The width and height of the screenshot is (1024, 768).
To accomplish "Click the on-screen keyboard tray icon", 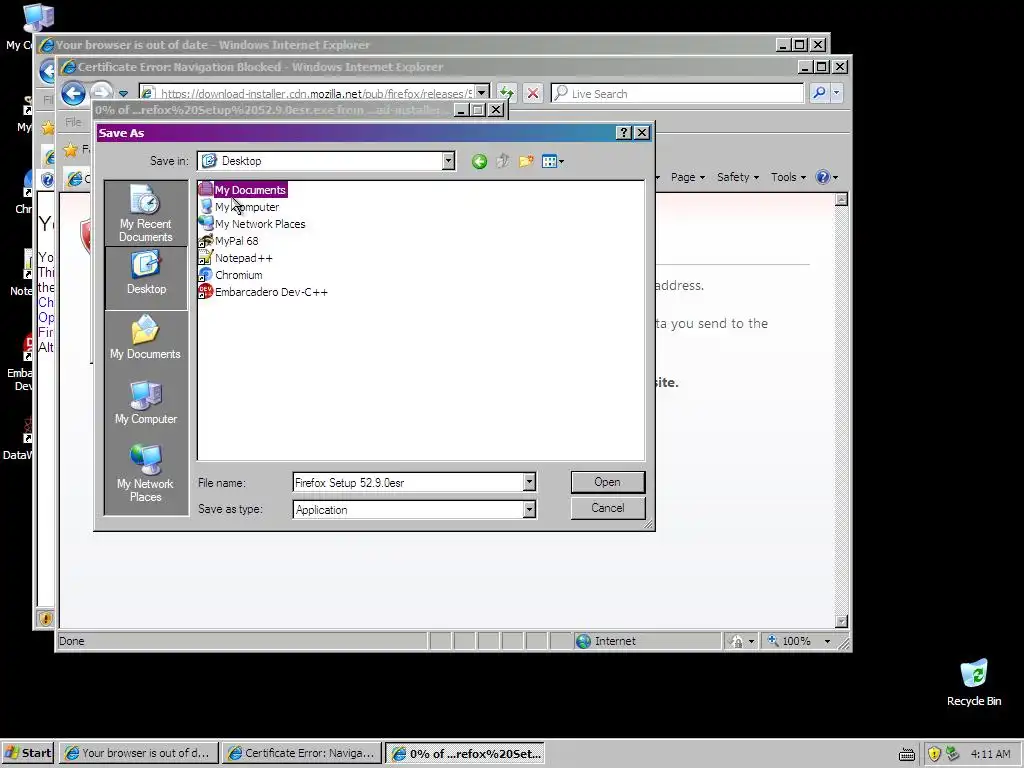I will [x=906, y=754].
